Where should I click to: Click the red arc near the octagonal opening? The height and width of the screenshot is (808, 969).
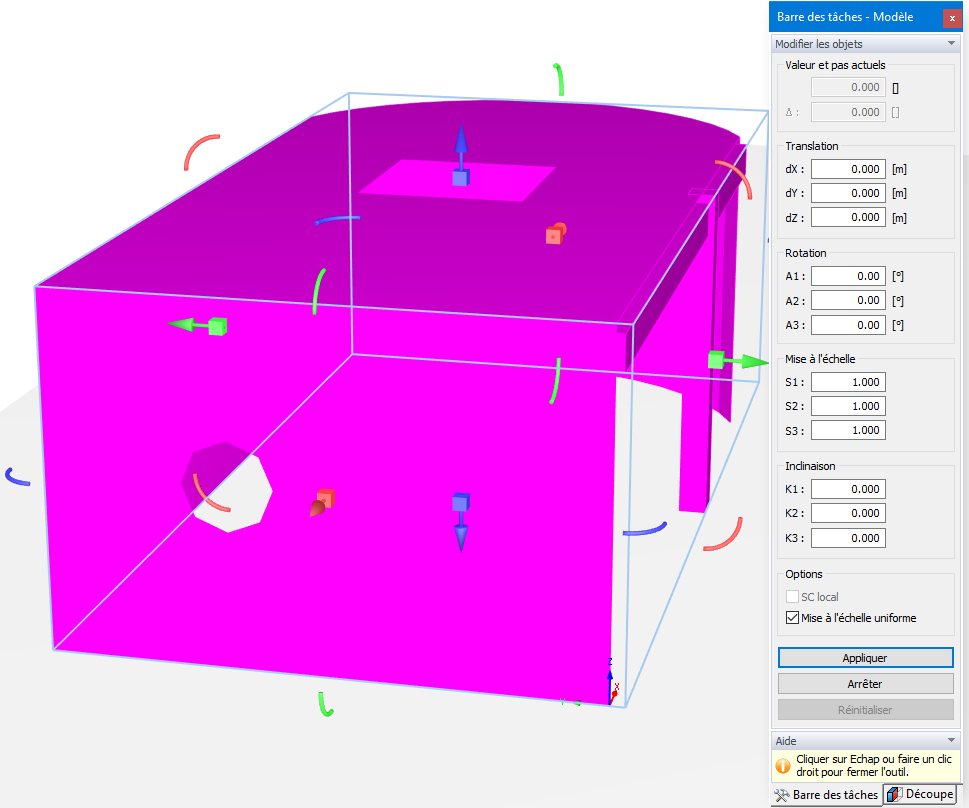pyautogui.click(x=211, y=493)
